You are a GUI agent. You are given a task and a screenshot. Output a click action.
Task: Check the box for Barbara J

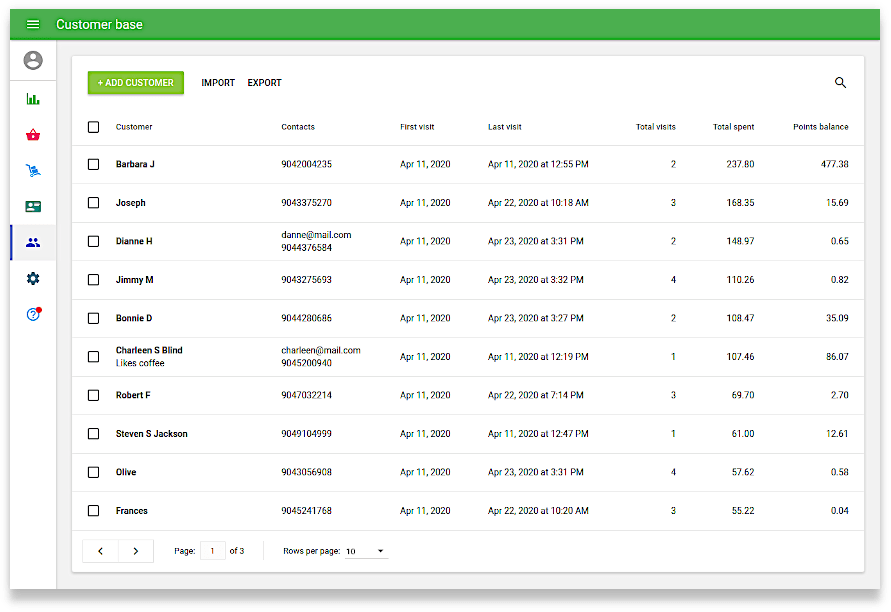tap(94, 164)
